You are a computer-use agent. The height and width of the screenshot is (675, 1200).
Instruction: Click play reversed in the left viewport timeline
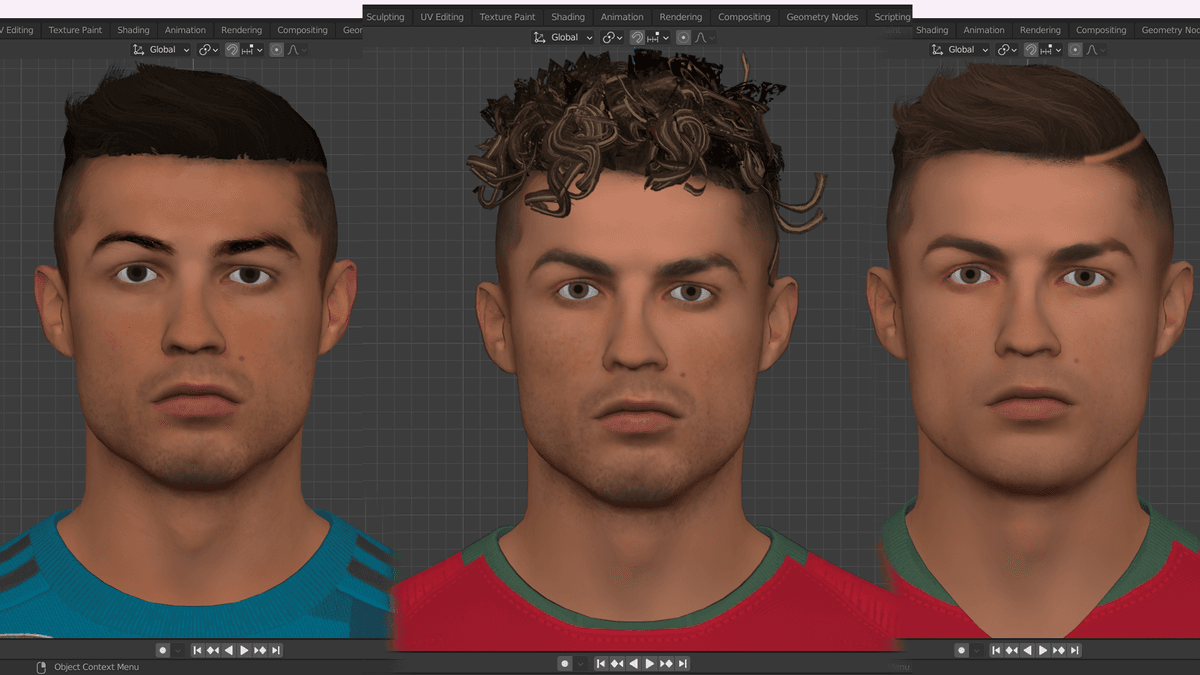tap(228, 650)
